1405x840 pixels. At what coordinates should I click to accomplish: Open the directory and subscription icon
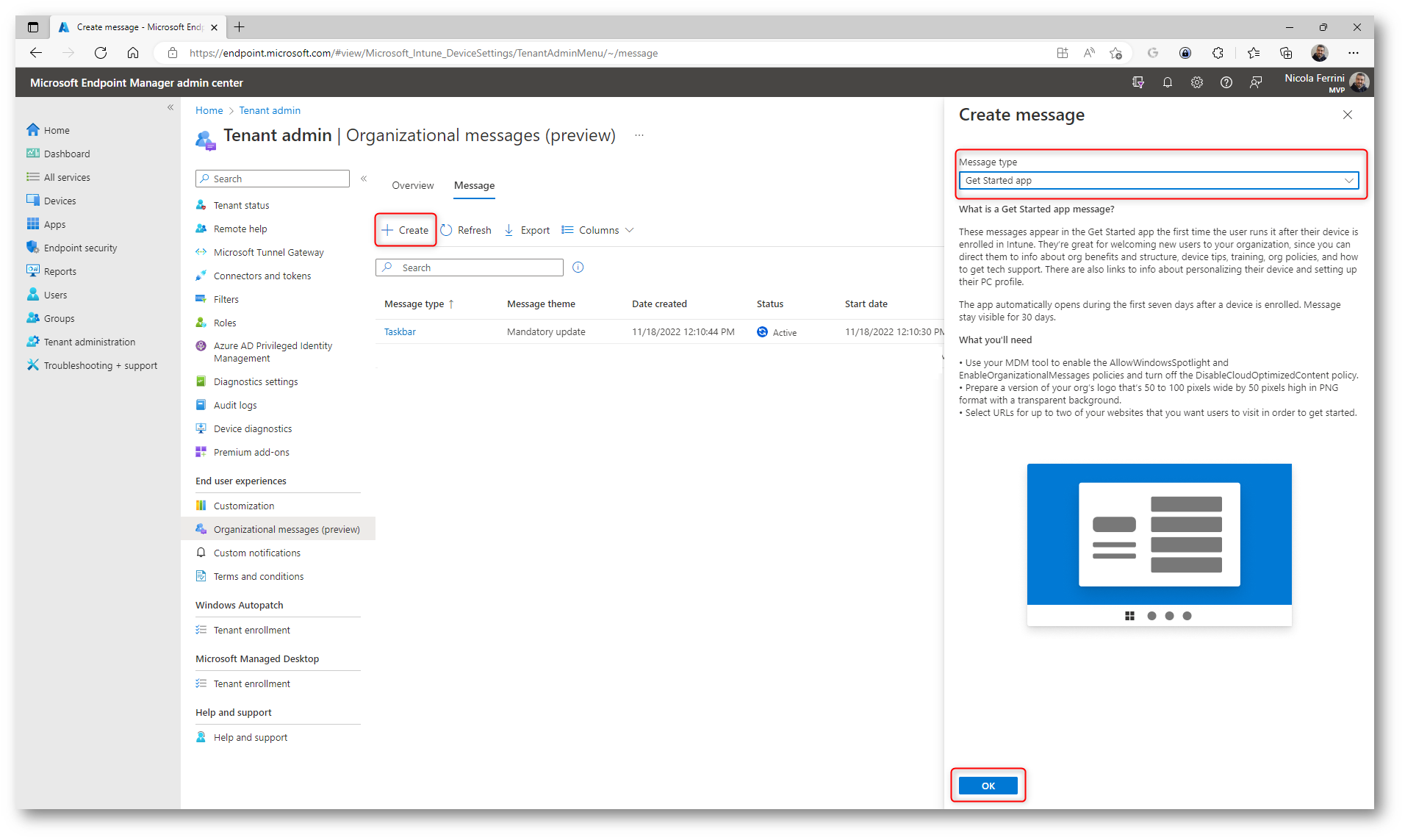[1138, 82]
